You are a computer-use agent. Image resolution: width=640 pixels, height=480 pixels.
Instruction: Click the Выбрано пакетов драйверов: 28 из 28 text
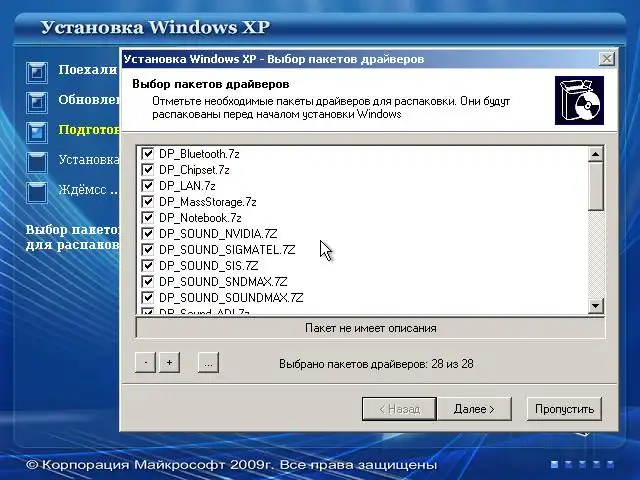(376, 364)
